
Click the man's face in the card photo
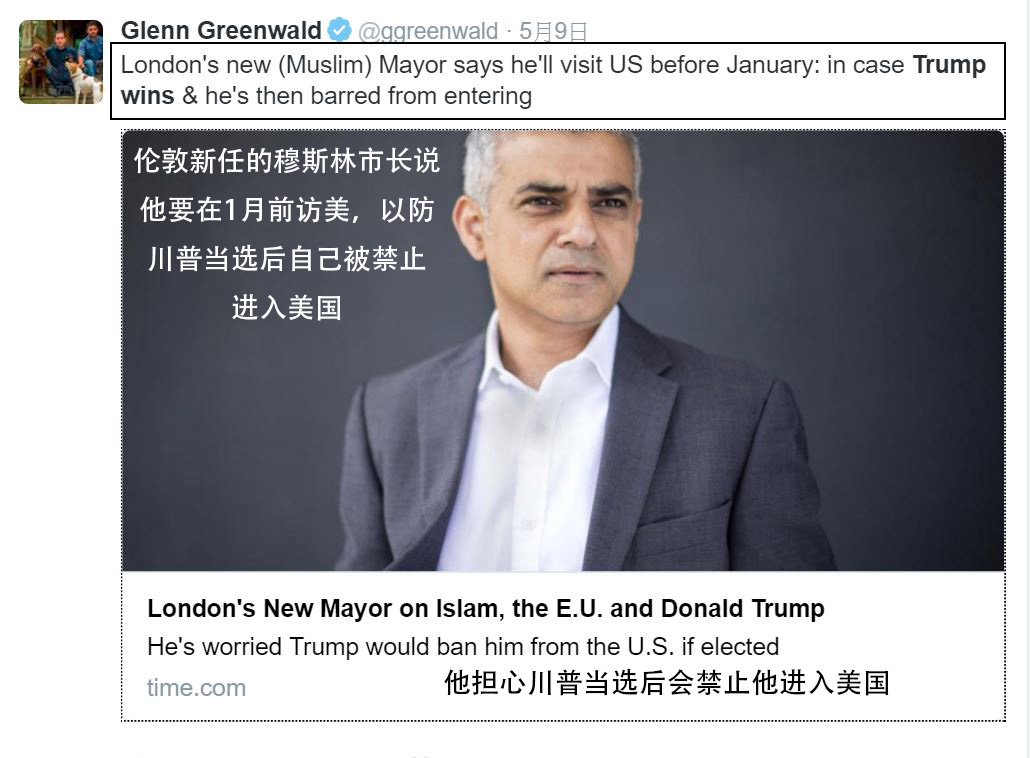(565, 223)
